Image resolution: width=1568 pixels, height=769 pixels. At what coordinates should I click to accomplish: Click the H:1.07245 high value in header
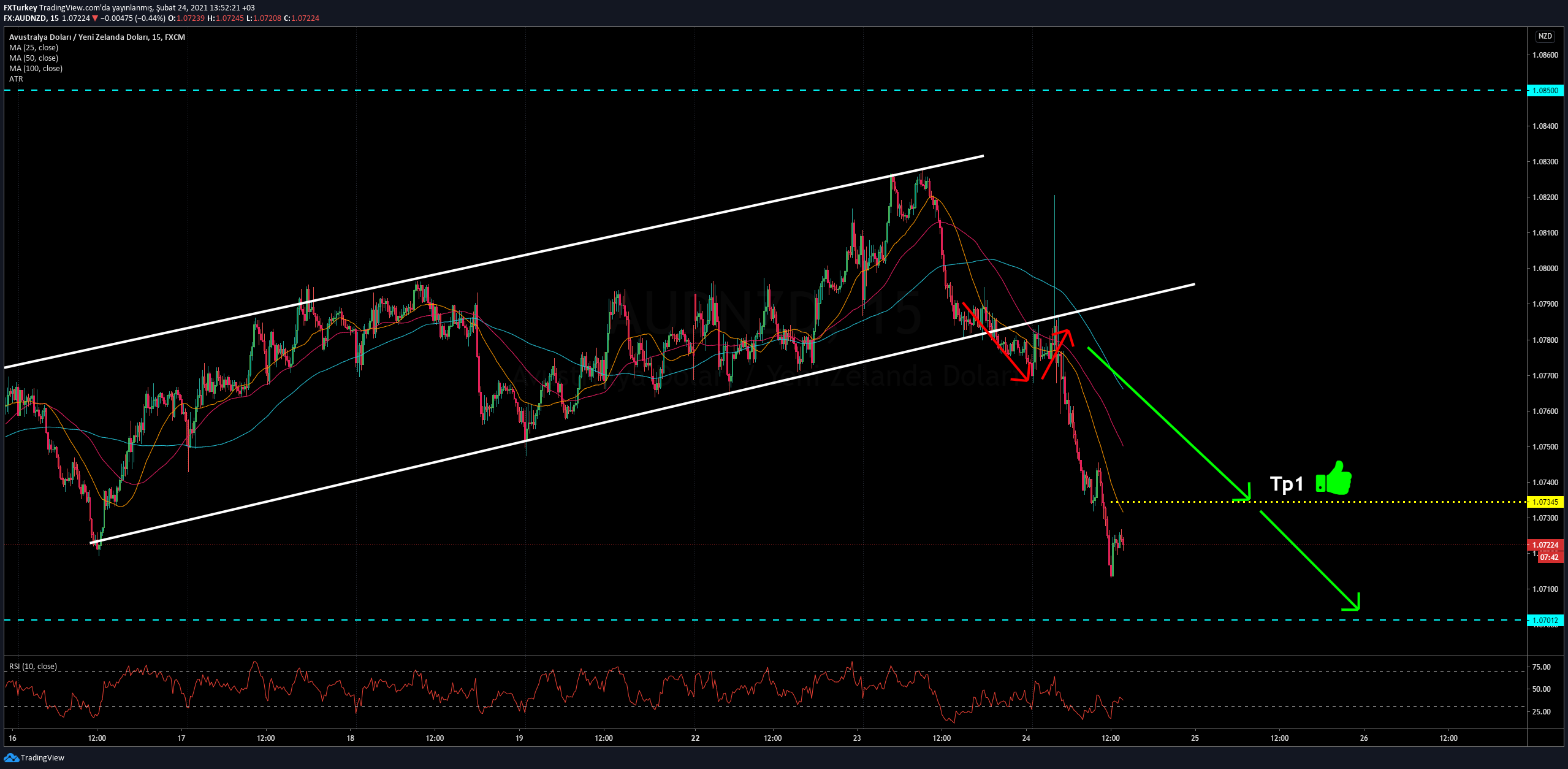[x=226, y=18]
